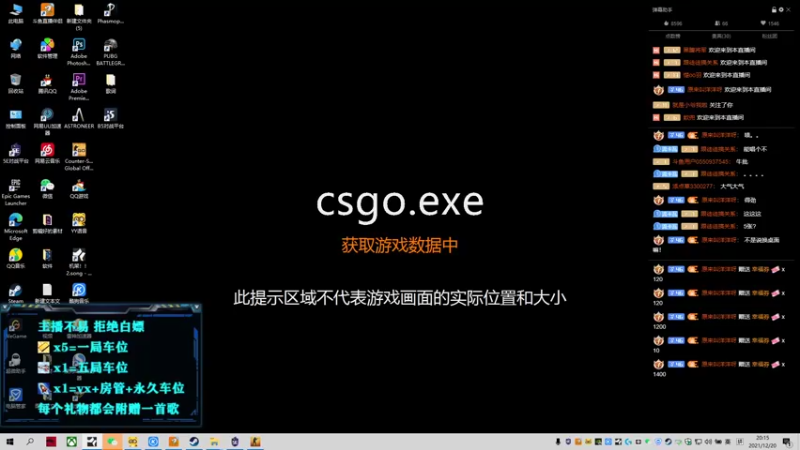
Task: Select the '获取游戏数据中' status text
Action: pyautogui.click(x=399, y=245)
